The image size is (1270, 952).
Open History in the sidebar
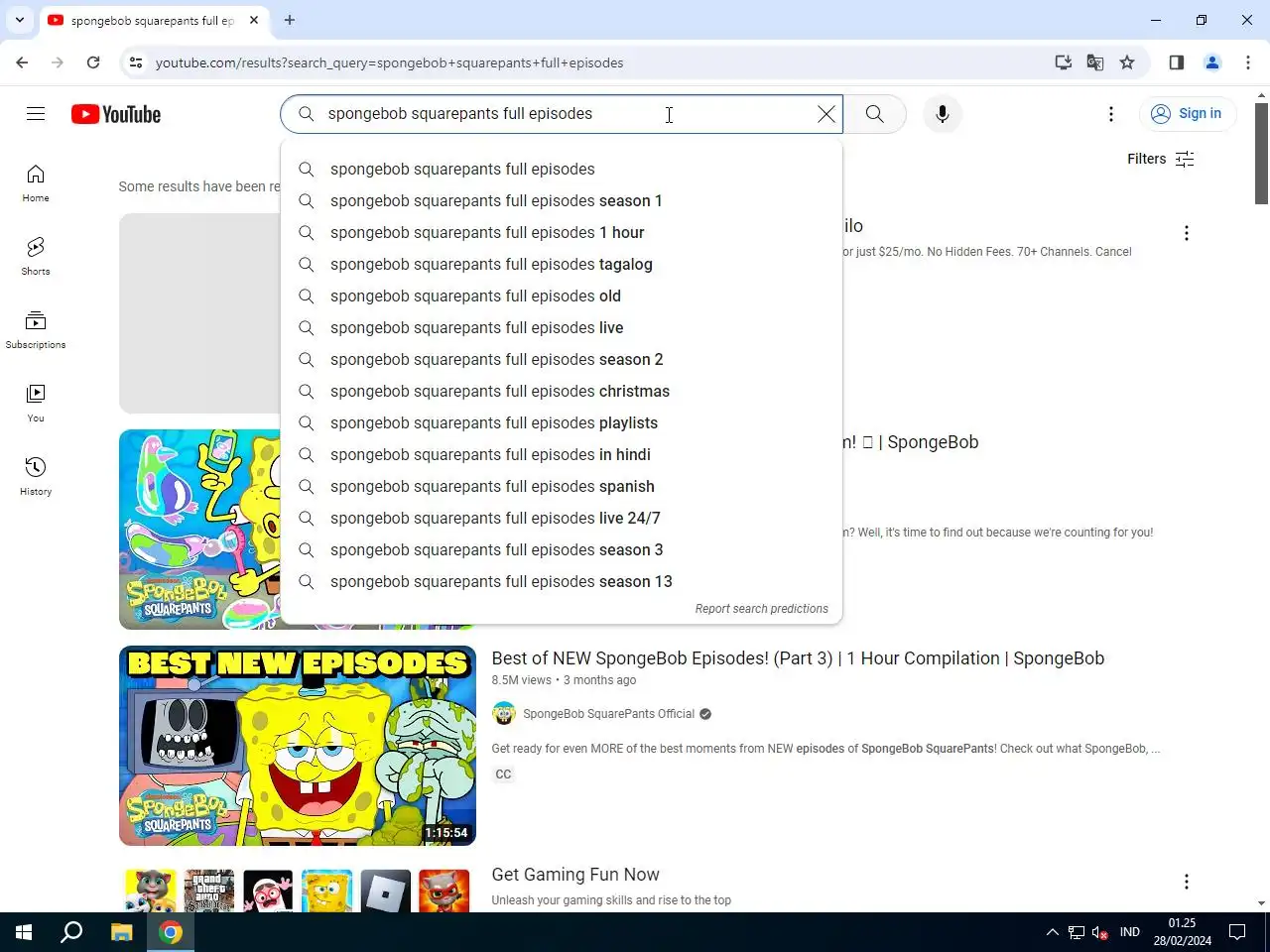click(36, 477)
